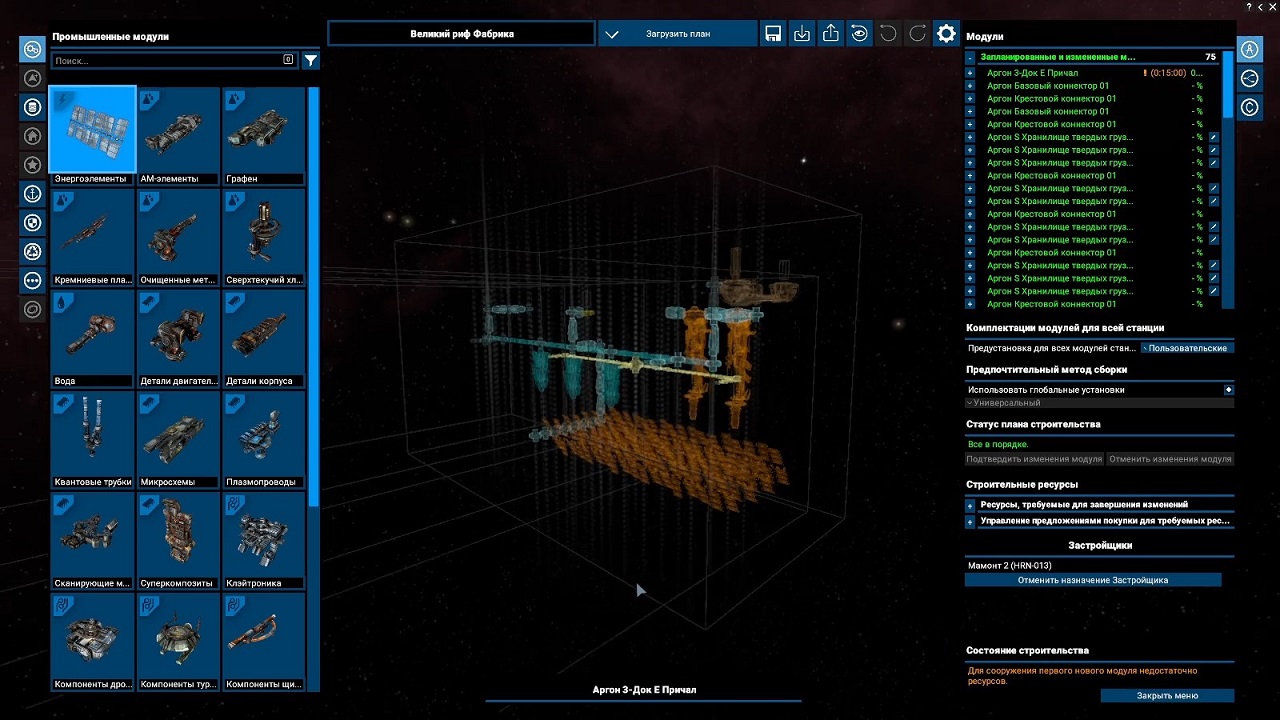Select the habitation modules house icon

point(33,136)
